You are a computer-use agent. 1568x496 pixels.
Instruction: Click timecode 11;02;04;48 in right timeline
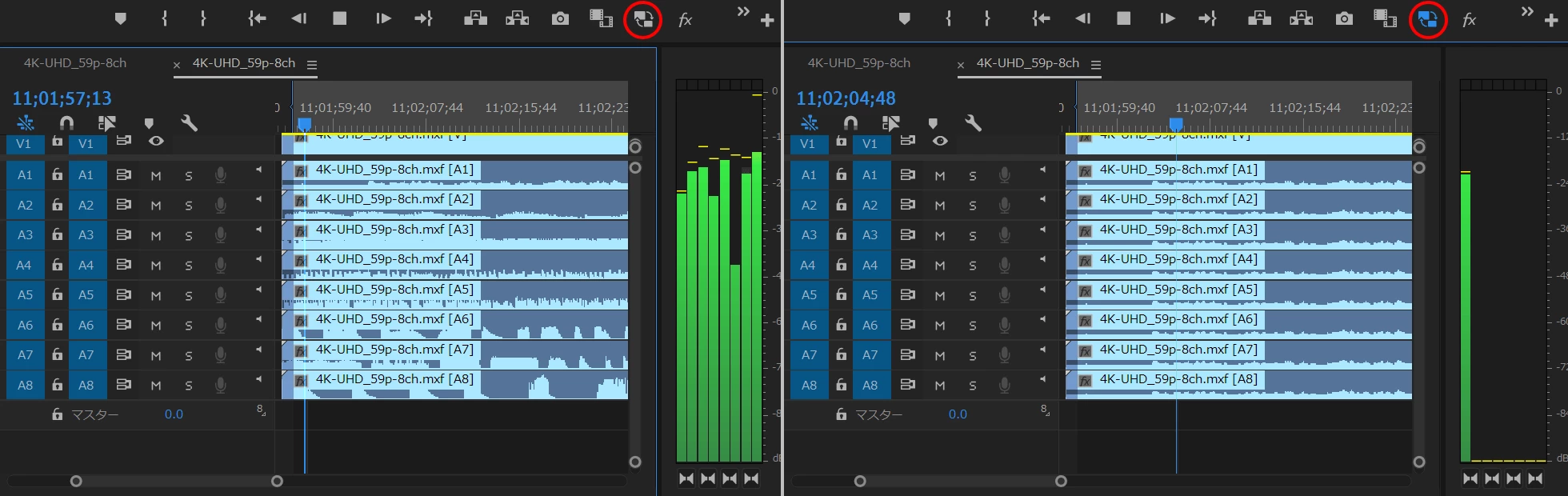tap(846, 98)
